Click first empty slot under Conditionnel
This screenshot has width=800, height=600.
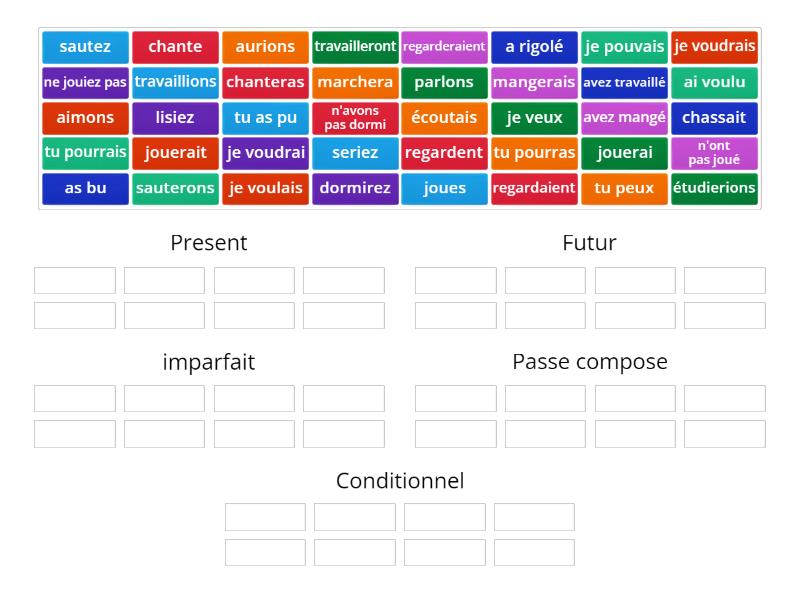pos(265,517)
